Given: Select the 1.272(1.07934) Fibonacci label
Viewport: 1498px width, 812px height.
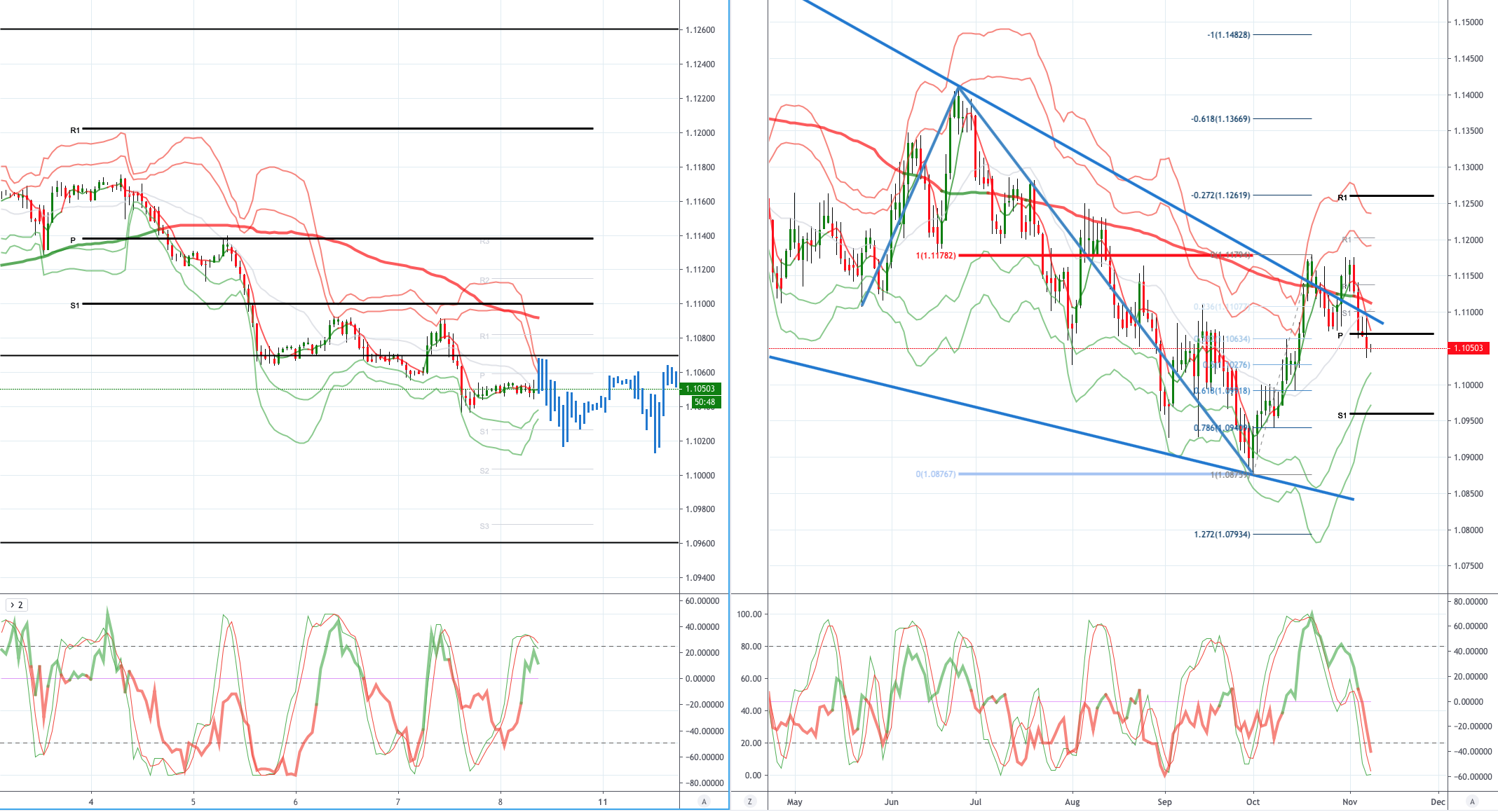Looking at the screenshot, I should (x=1222, y=535).
